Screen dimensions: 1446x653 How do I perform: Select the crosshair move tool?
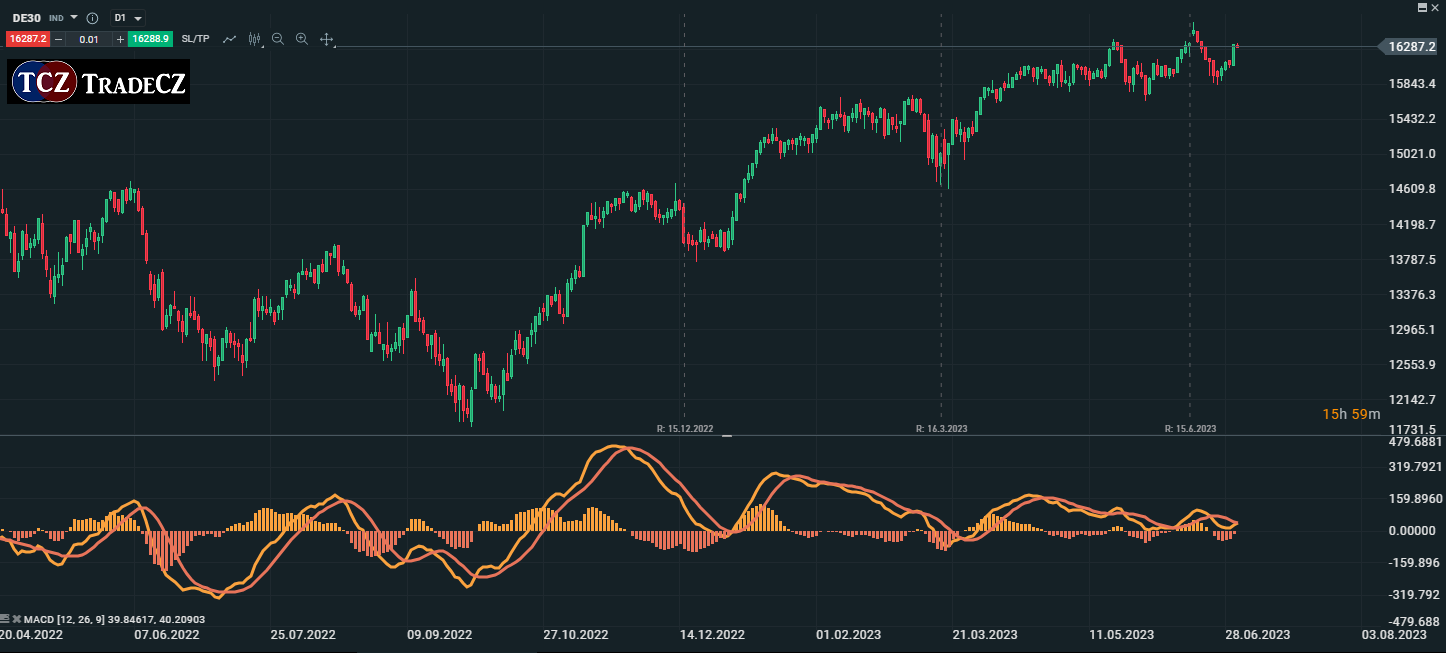click(x=326, y=39)
